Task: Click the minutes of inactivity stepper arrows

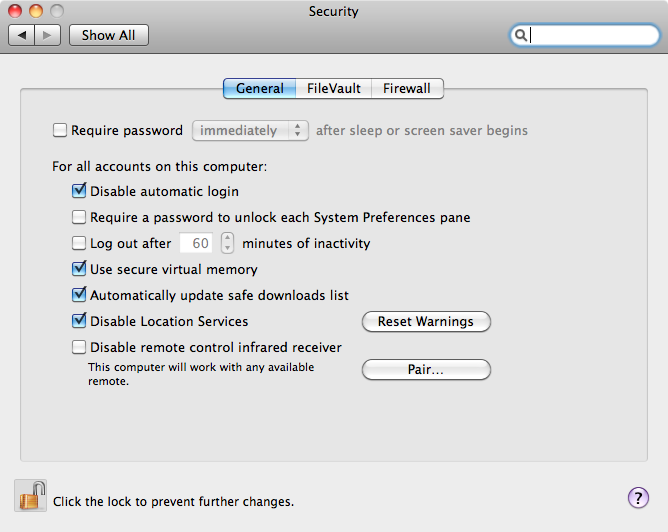Action: coord(227,243)
